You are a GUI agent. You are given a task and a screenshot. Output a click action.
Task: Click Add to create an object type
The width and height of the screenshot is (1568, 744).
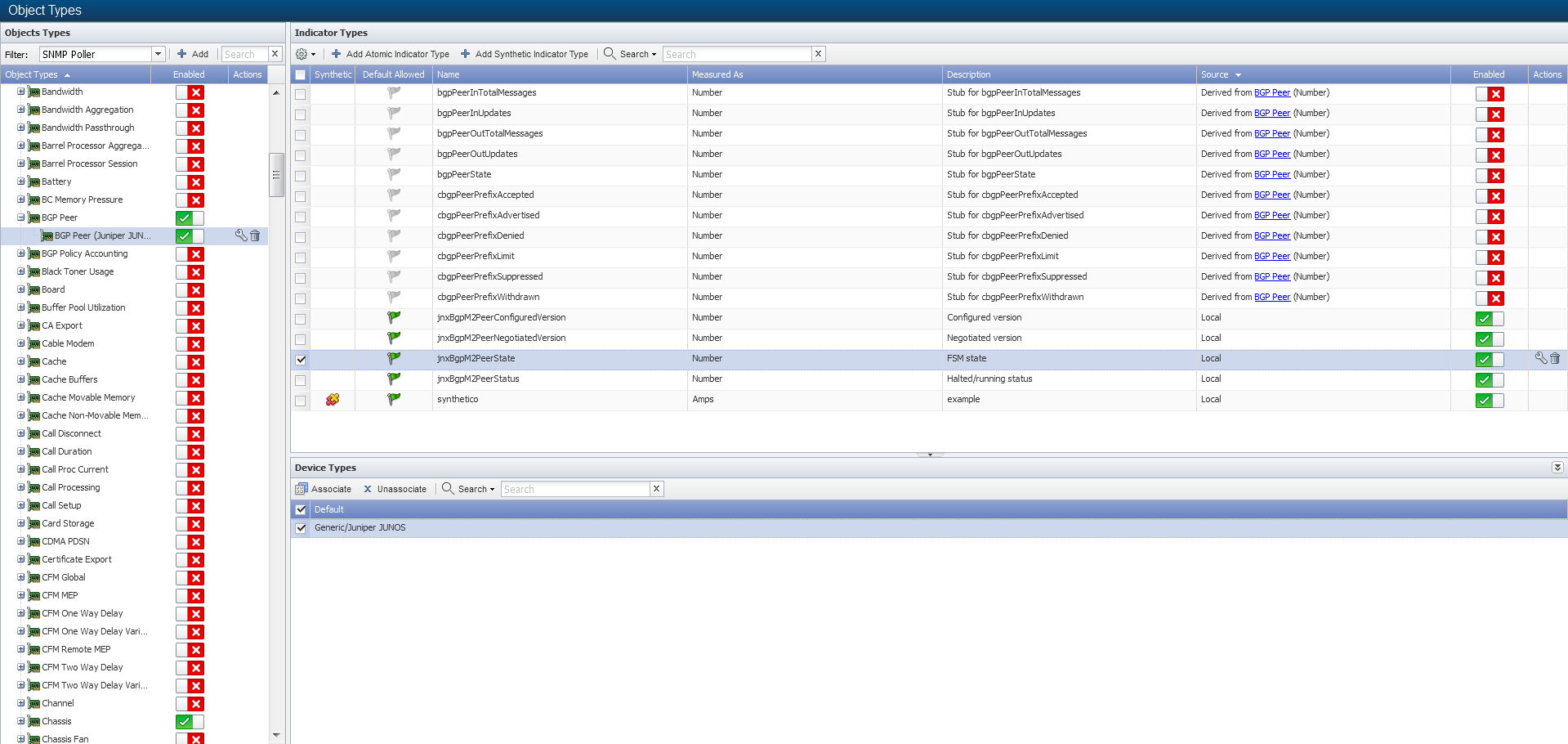(194, 54)
